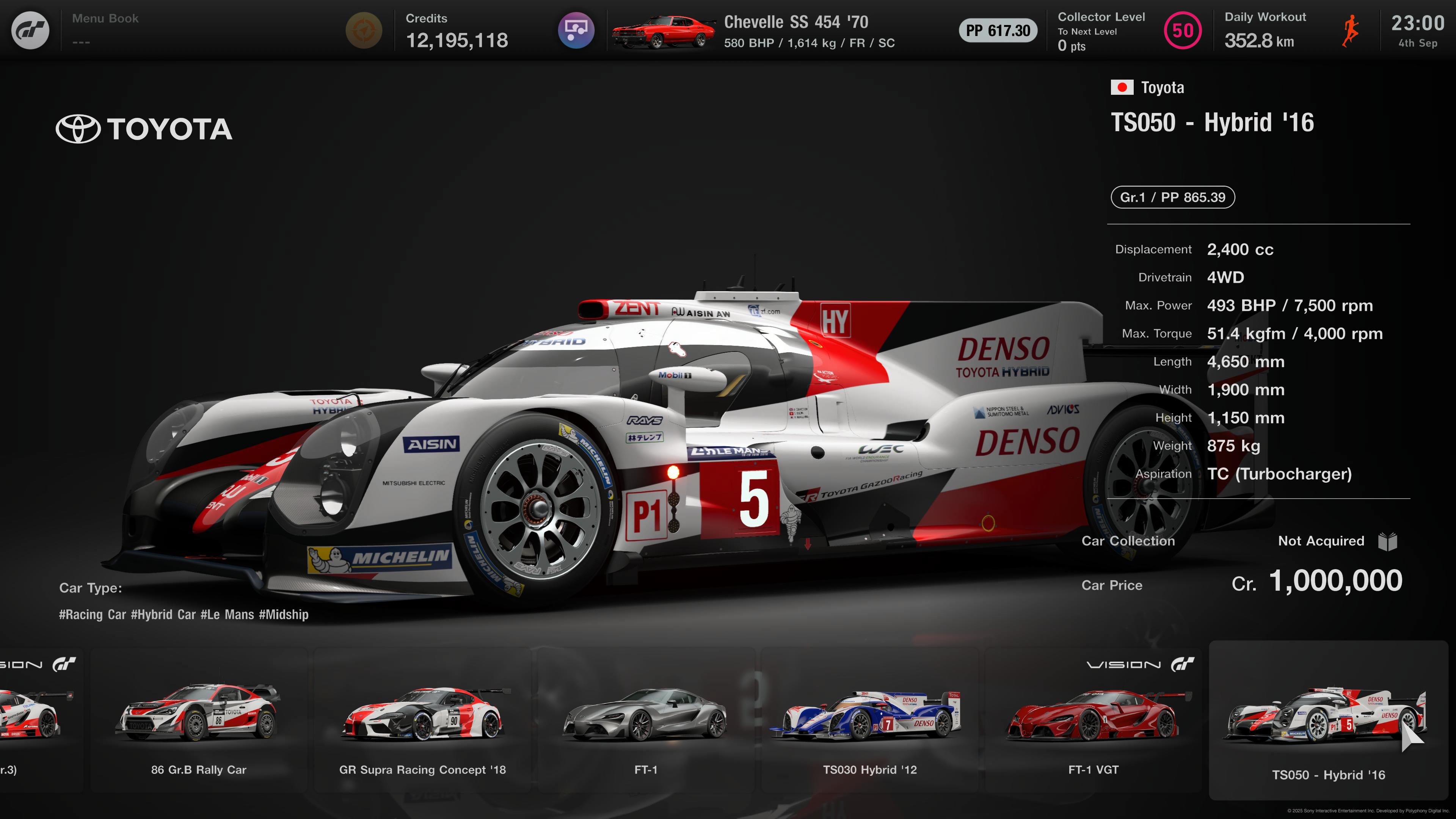This screenshot has height=819, width=1456.
Task: Click the Gr.1 / PP 865.39 badge
Action: [1173, 197]
